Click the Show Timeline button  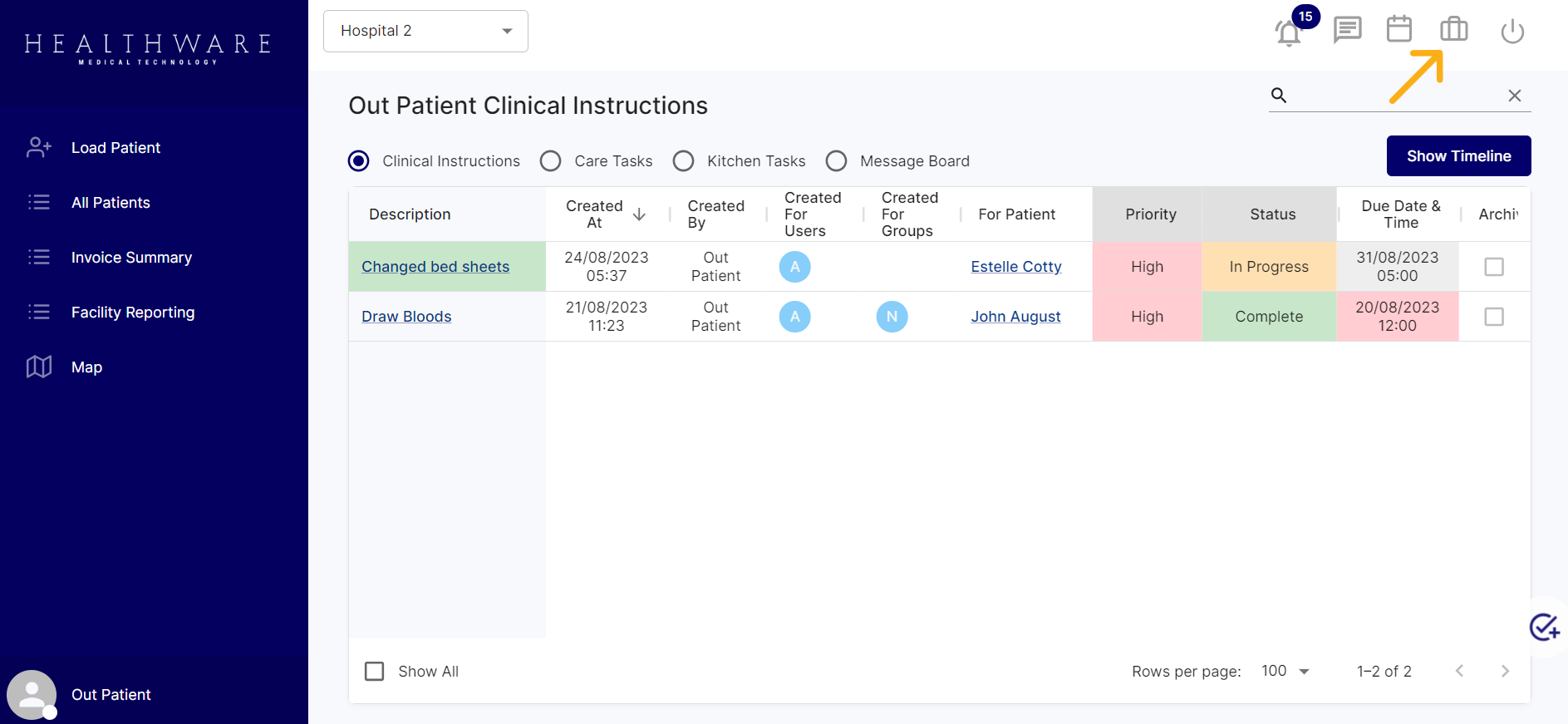(x=1458, y=156)
